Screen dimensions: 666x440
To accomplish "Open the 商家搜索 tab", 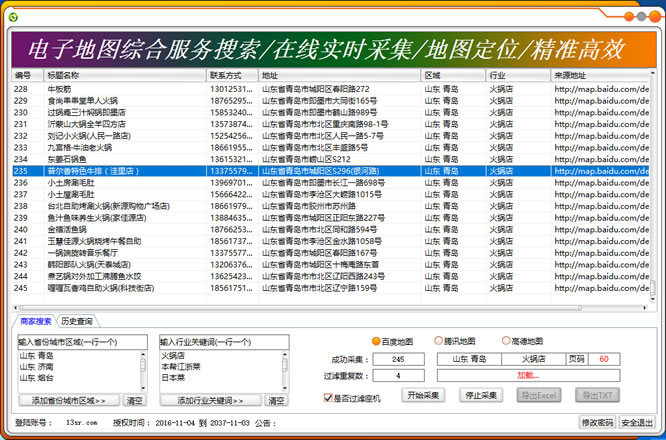I will pyautogui.click(x=35, y=322).
